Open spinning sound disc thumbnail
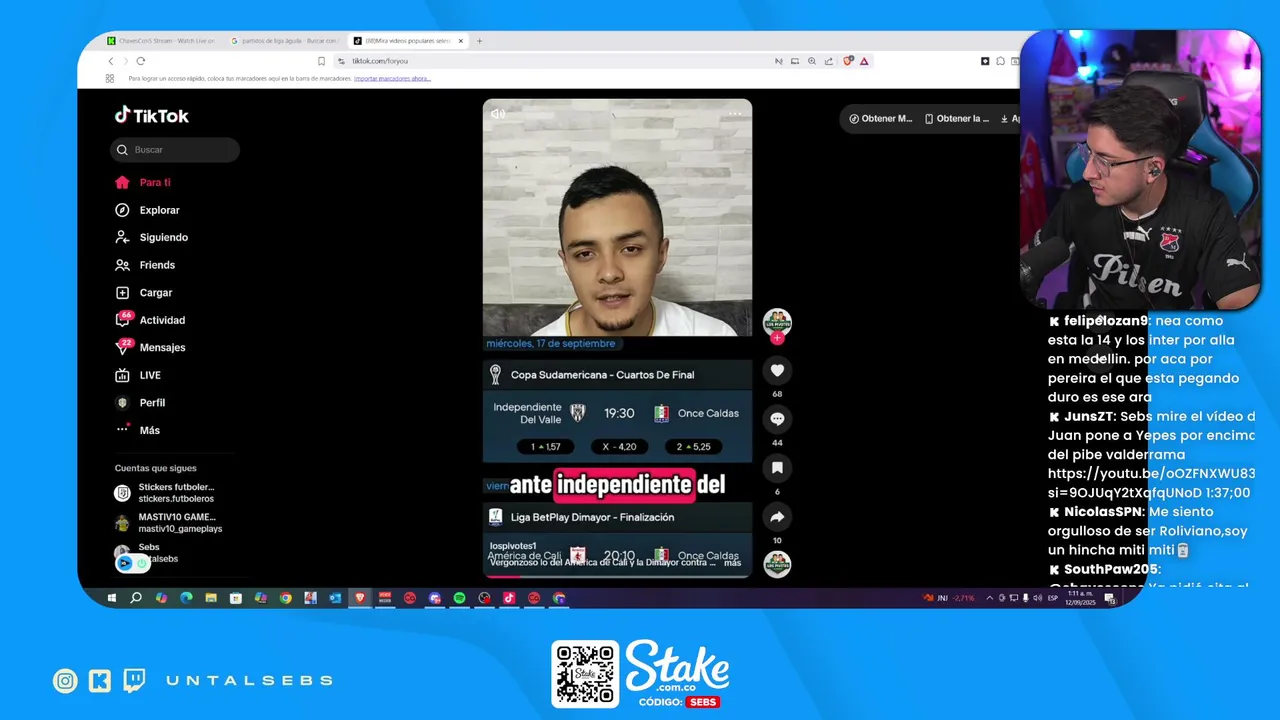 777,564
